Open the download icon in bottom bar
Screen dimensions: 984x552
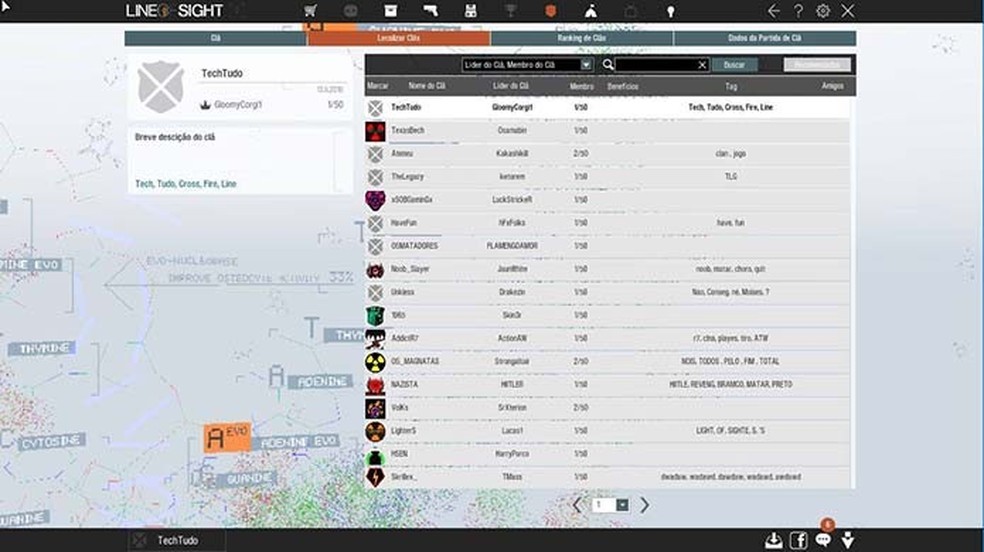[x=774, y=540]
